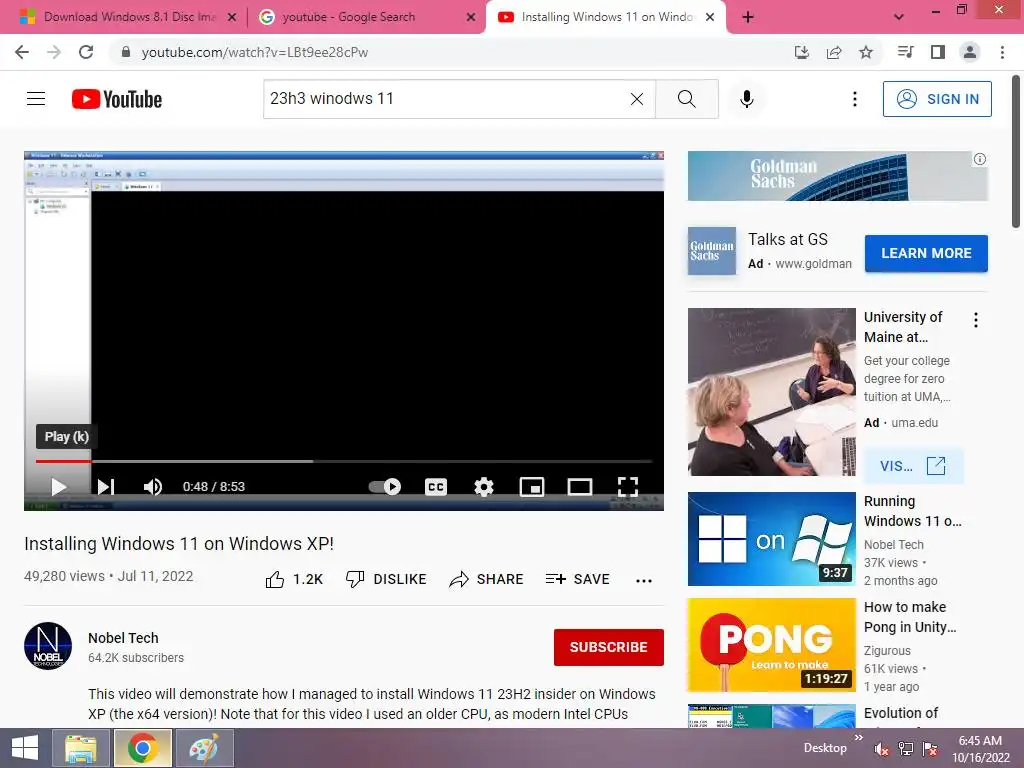Open File Explorer from taskbar
The height and width of the screenshot is (768, 1024).
pos(80,748)
